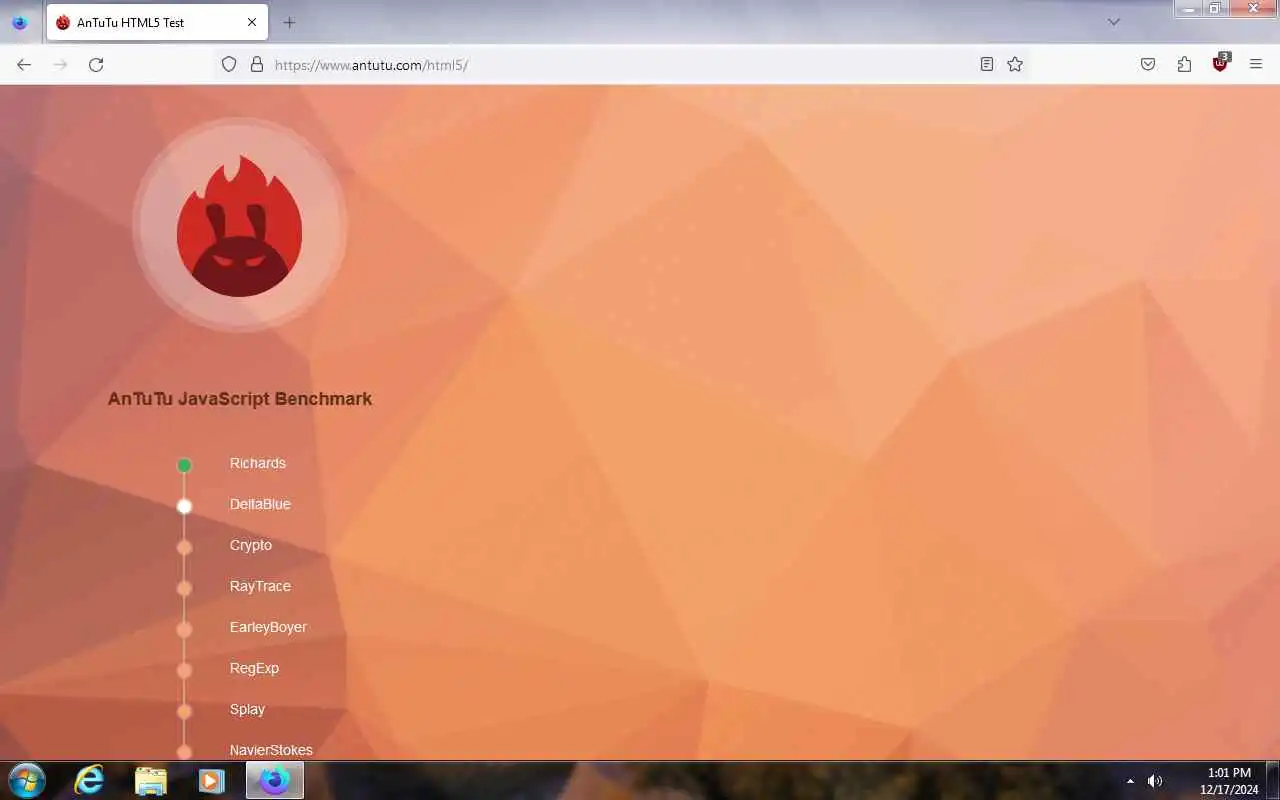Viewport: 1280px width, 800px height.
Task: Show hidden system tray icons
Action: click(1131, 781)
